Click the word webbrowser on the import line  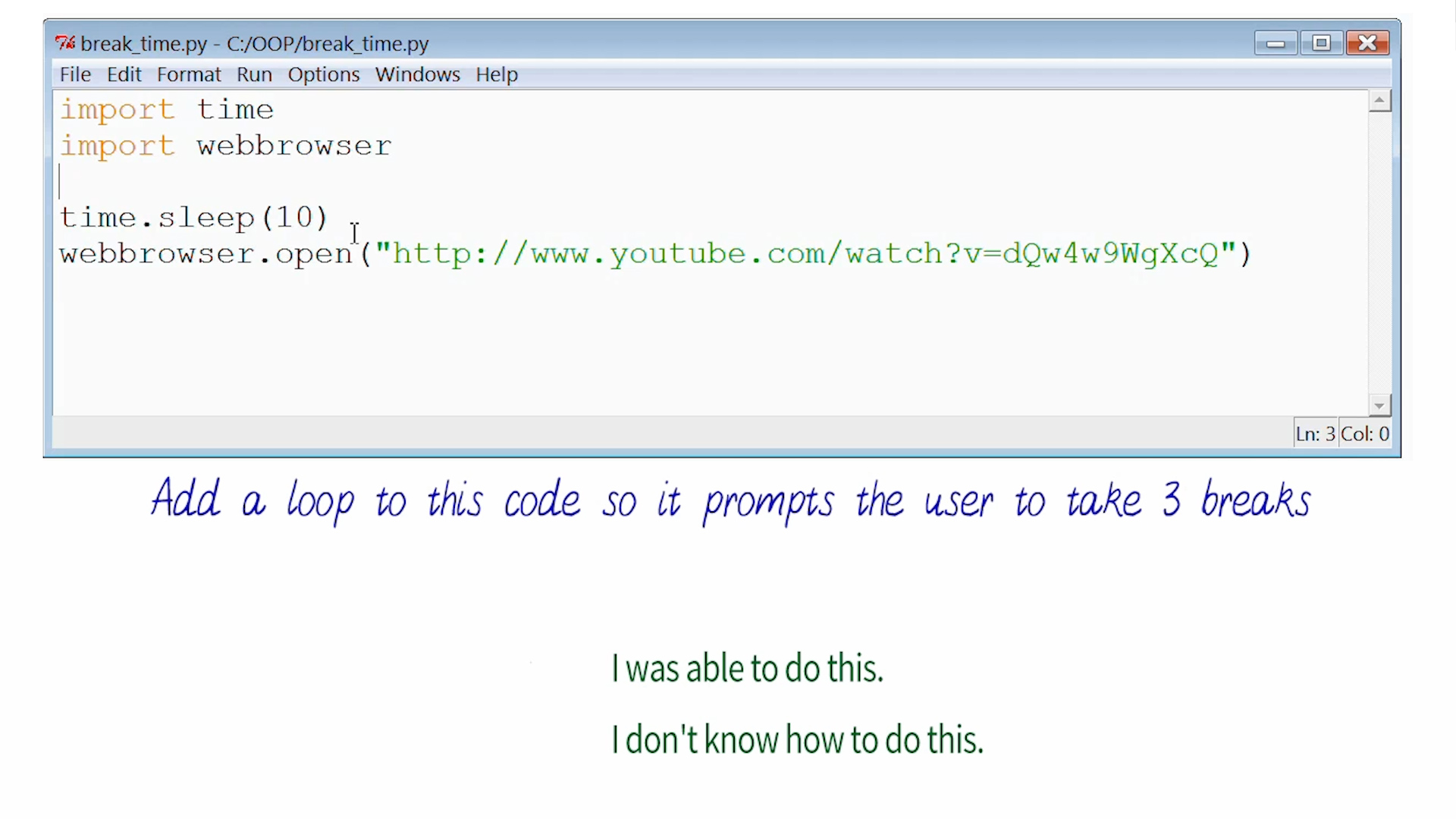click(x=293, y=146)
